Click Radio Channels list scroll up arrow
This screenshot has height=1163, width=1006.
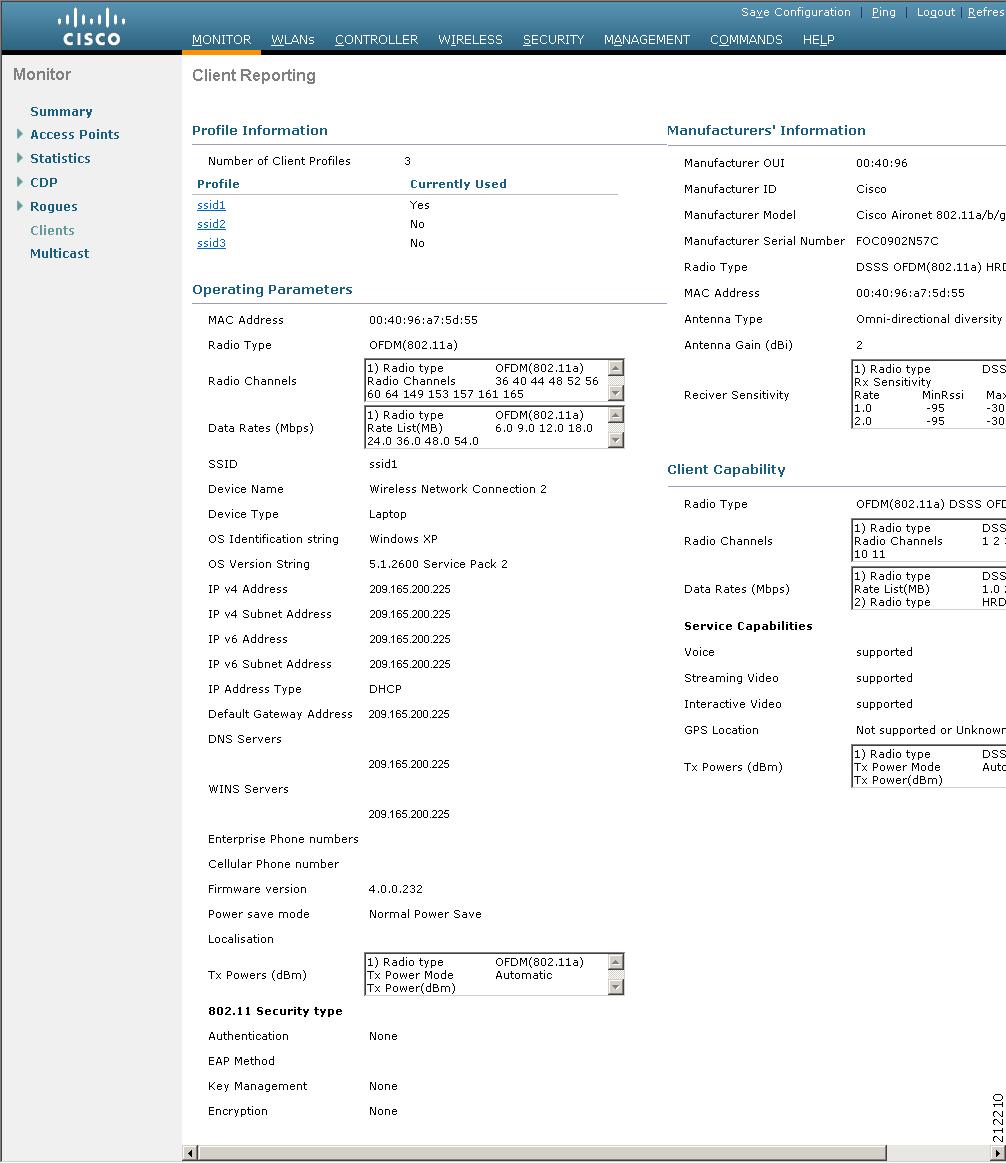(x=615, y=368)
